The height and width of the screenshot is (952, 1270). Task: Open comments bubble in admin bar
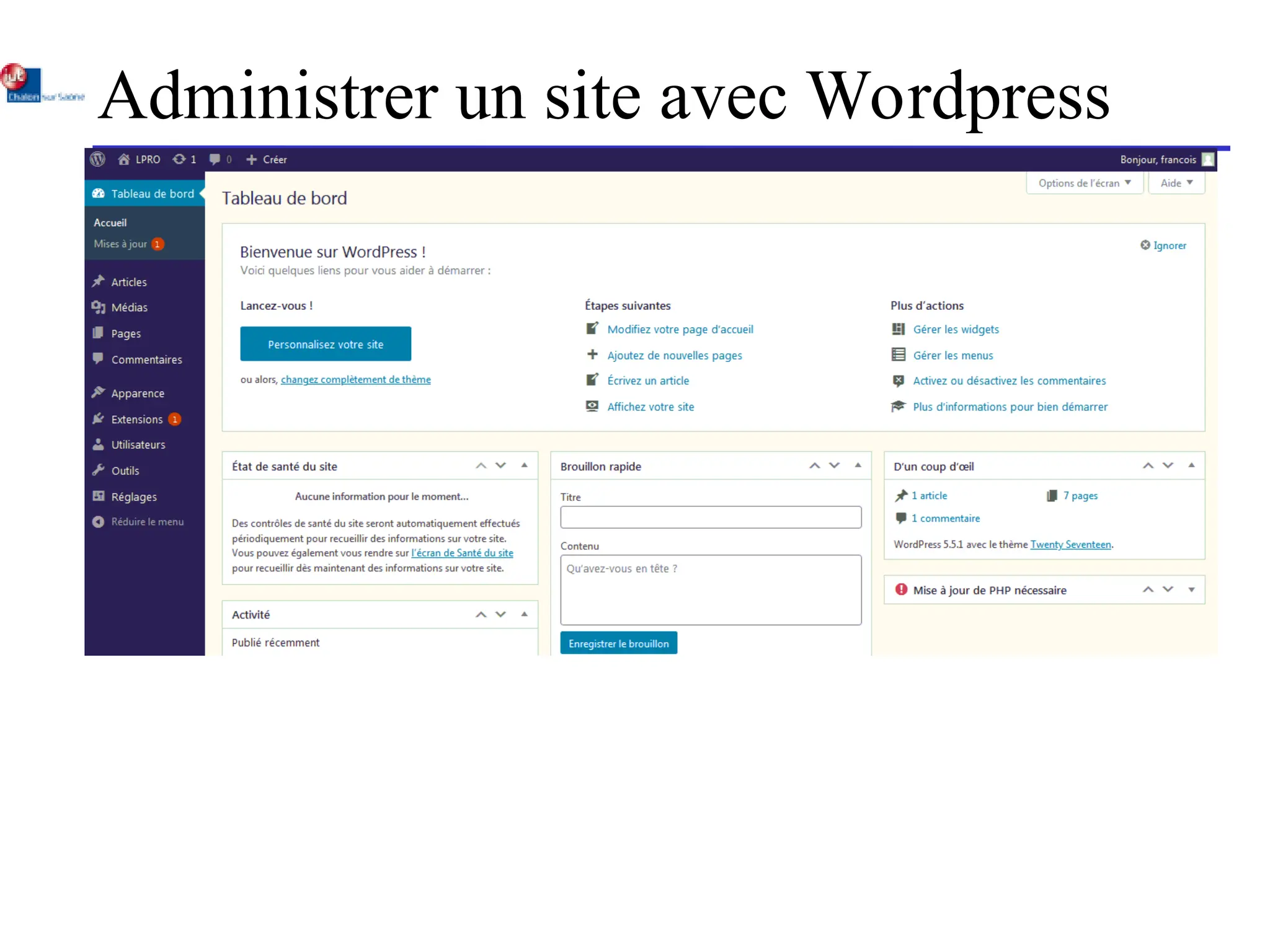point(220,159)
